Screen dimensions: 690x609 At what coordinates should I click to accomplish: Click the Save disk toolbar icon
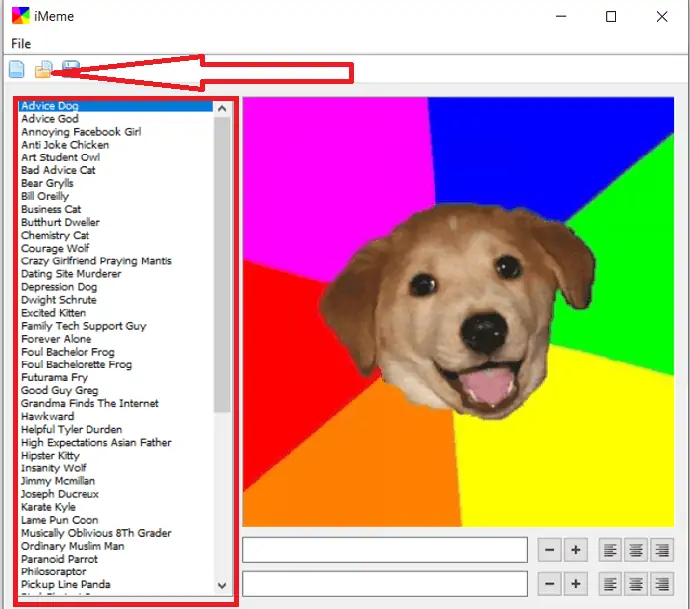(x=70, y=67)
